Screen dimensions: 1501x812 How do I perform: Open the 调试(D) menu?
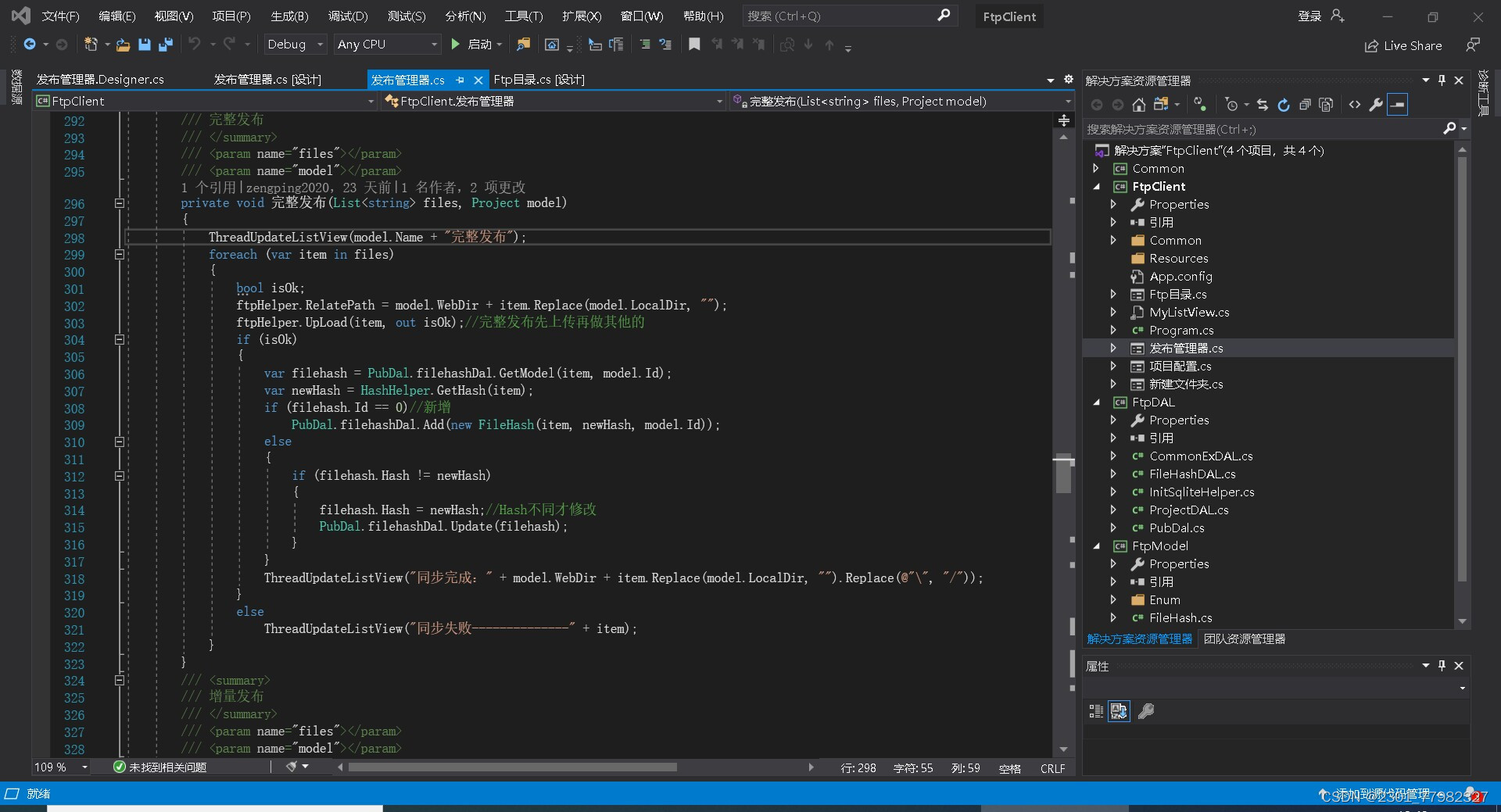pyautogui.click(x=348, y=16)
